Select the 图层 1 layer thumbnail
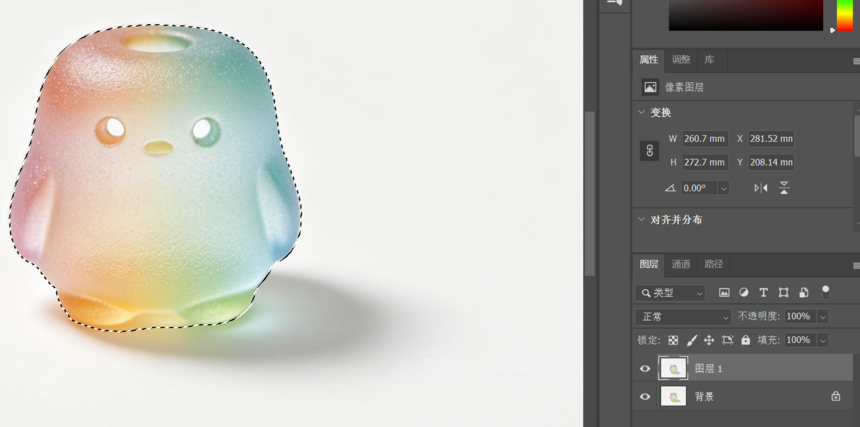 point(673,368)
